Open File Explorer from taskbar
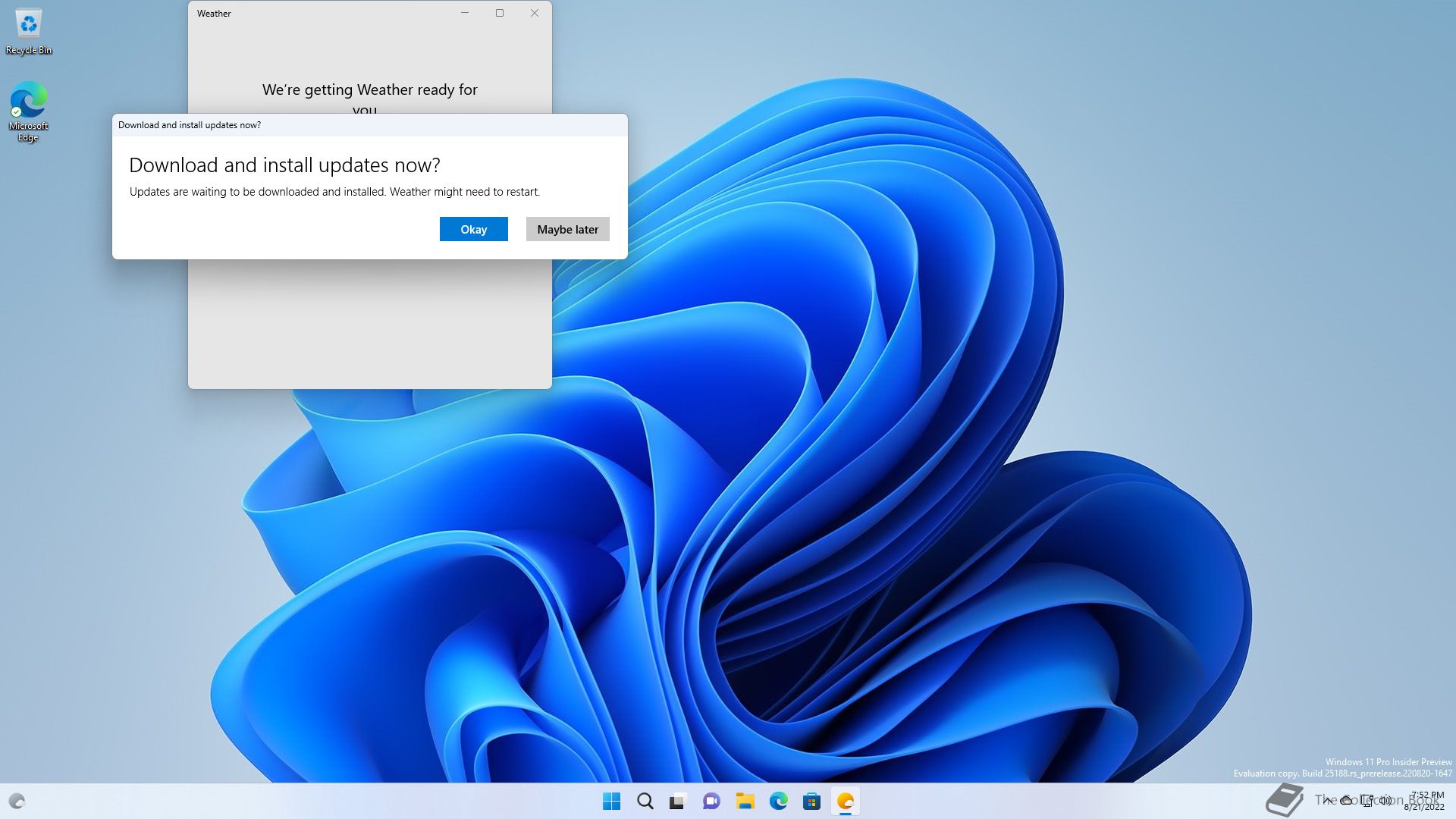This screenshot has width=1456, height=819. coord(745,801)
